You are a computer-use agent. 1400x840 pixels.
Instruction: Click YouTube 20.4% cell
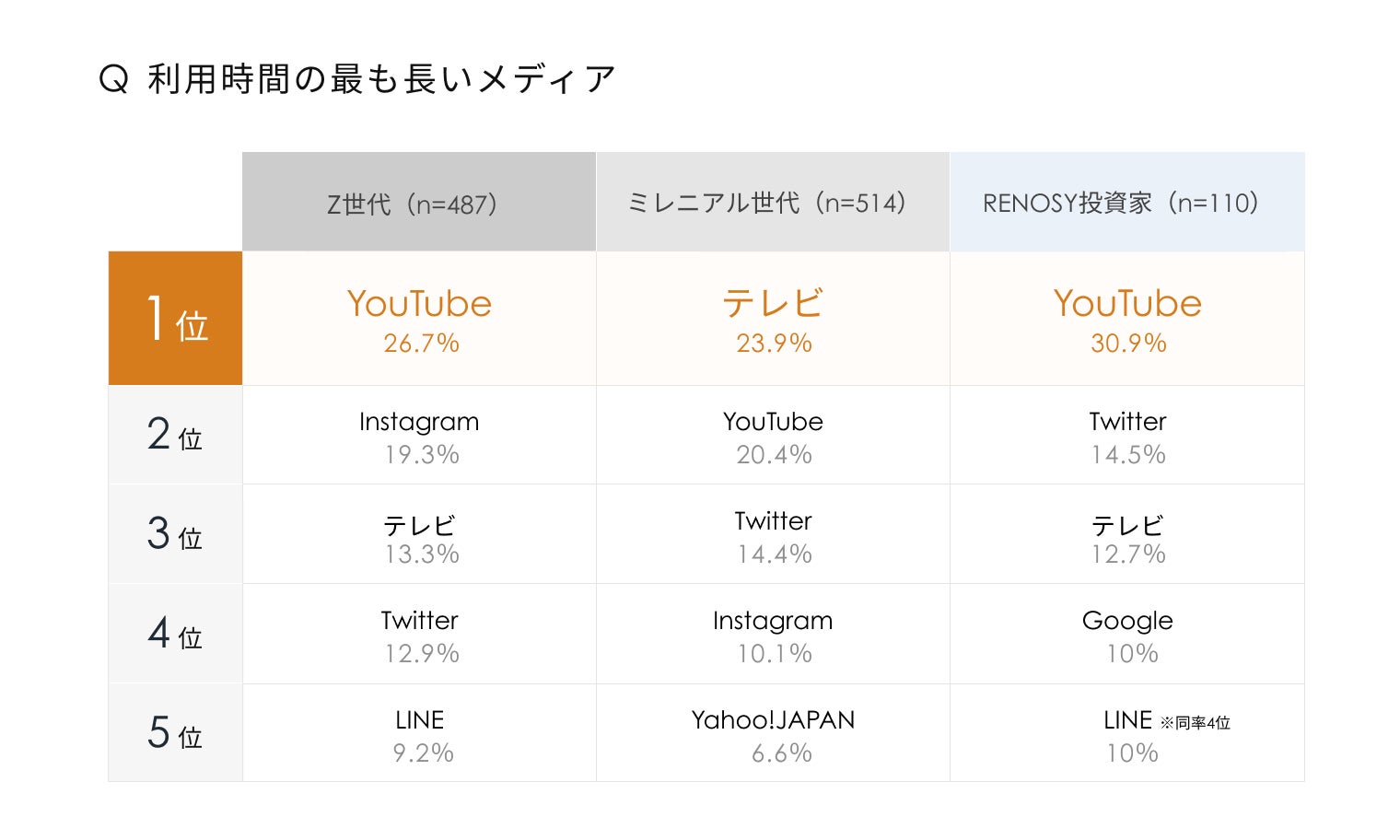tap(773, 435)
